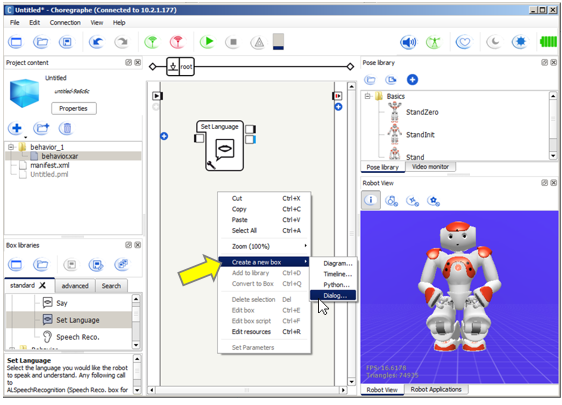Image resolution: width=562 pixels, height=405 pixels.
Task: Click the Set Language box wrench icon
Action: (211, 165)
